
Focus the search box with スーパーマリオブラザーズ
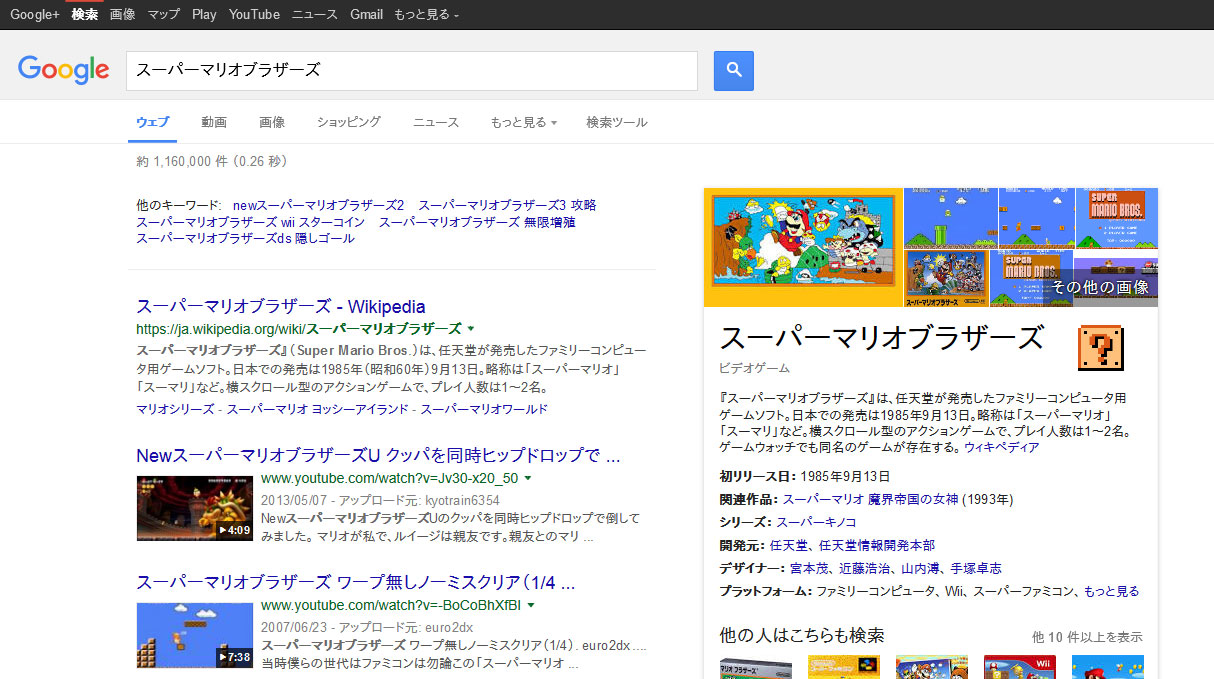click(412, 70)
